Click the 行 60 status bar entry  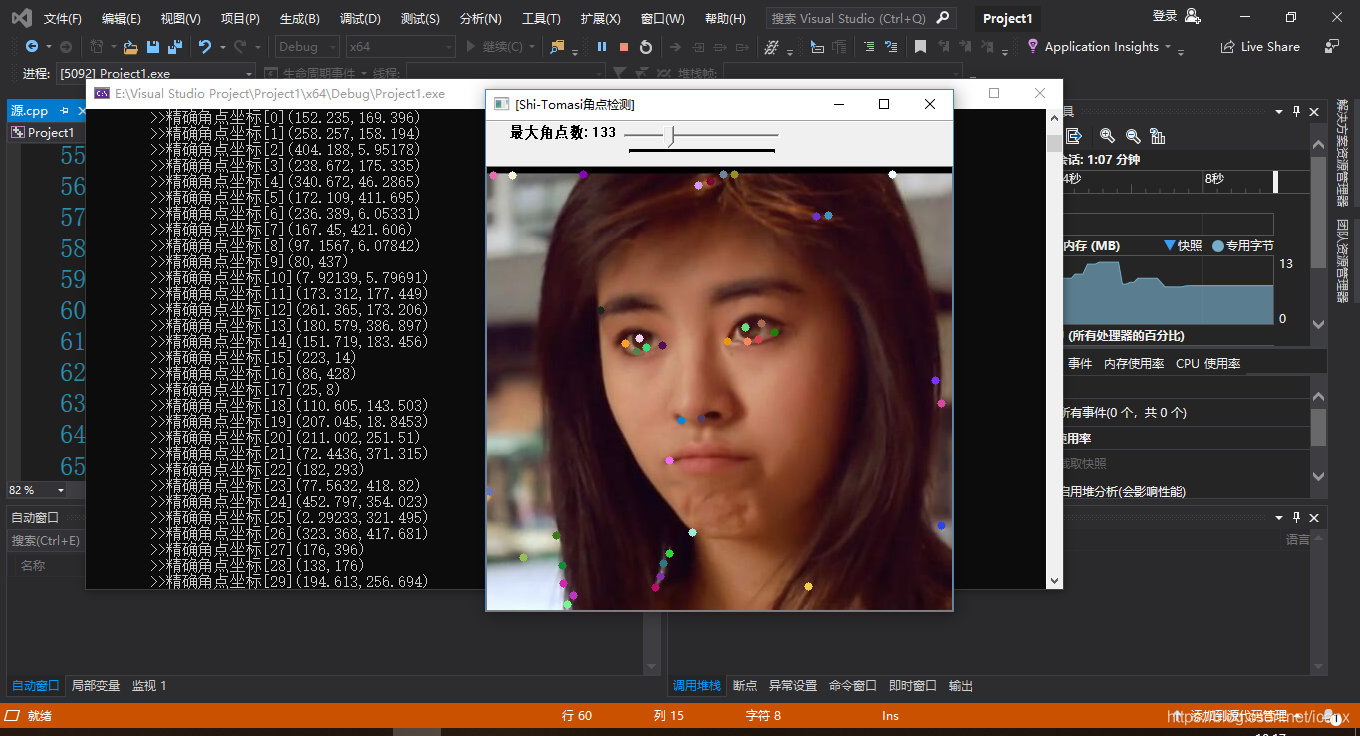[x=577, y=715]
